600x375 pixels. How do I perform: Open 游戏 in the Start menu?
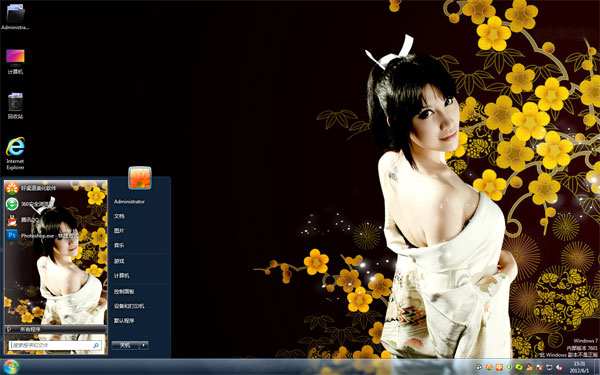click(119, 261)
